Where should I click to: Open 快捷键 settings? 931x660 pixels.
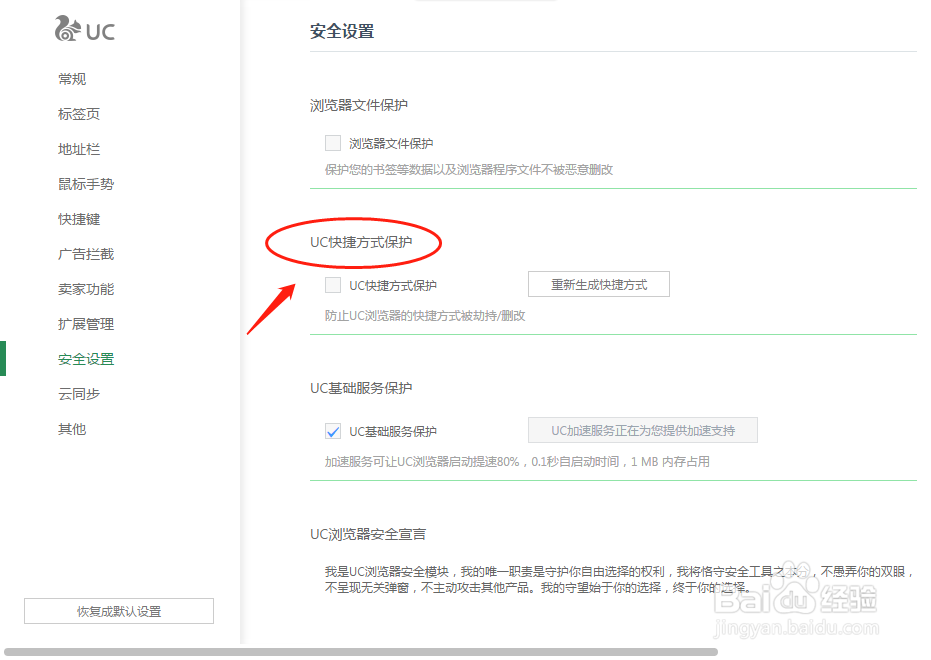click(x=79, y=219)
